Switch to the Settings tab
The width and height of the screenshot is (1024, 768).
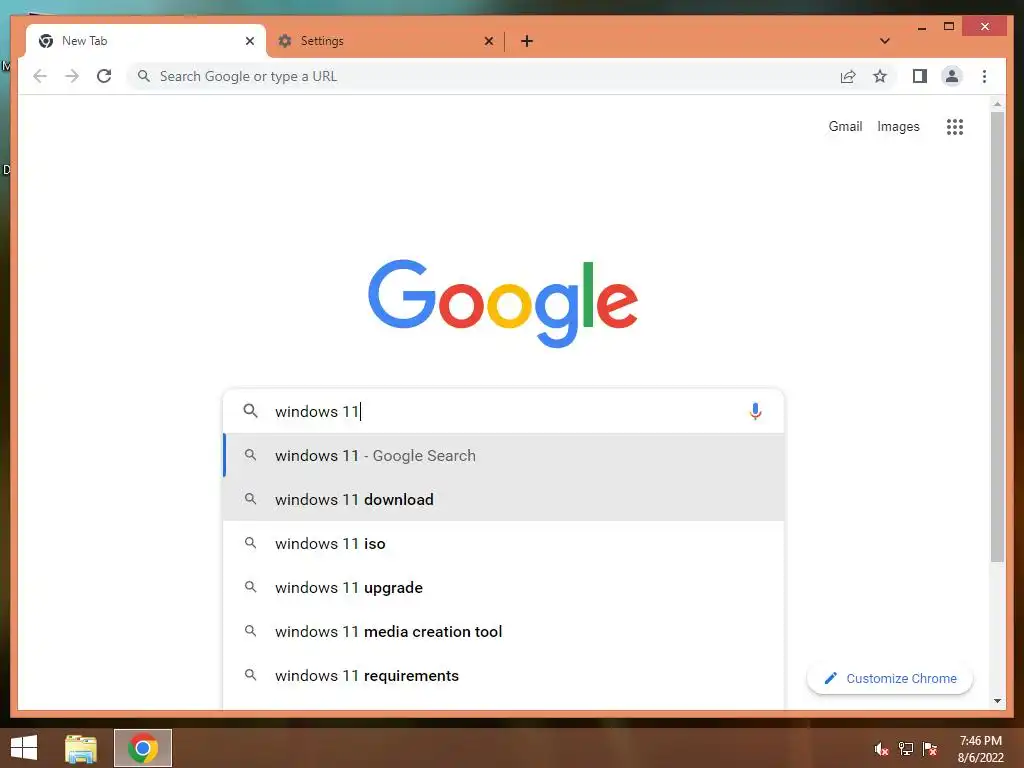385,41
